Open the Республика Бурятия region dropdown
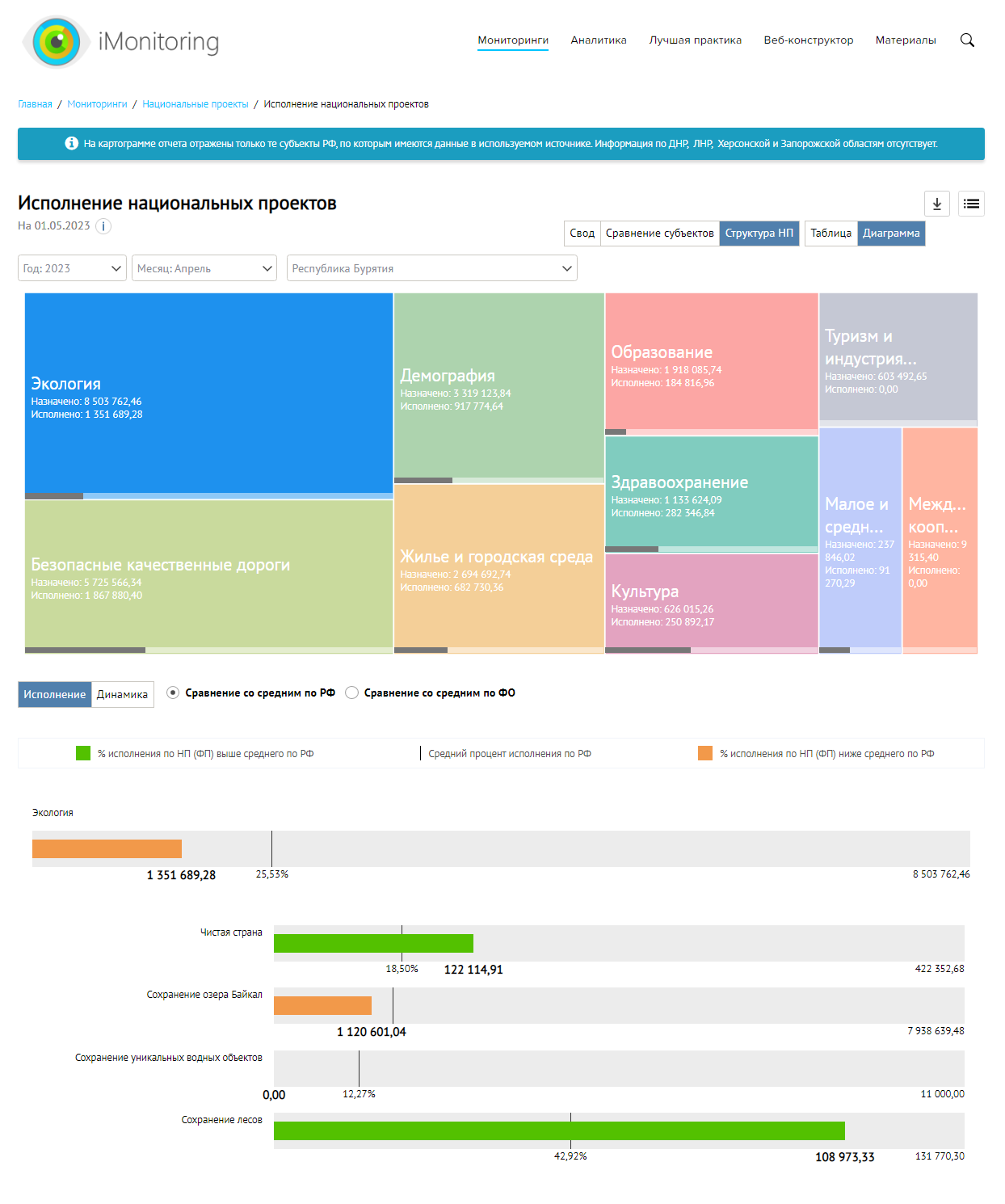1005x1204 pixels. click(x=431, y=268)
